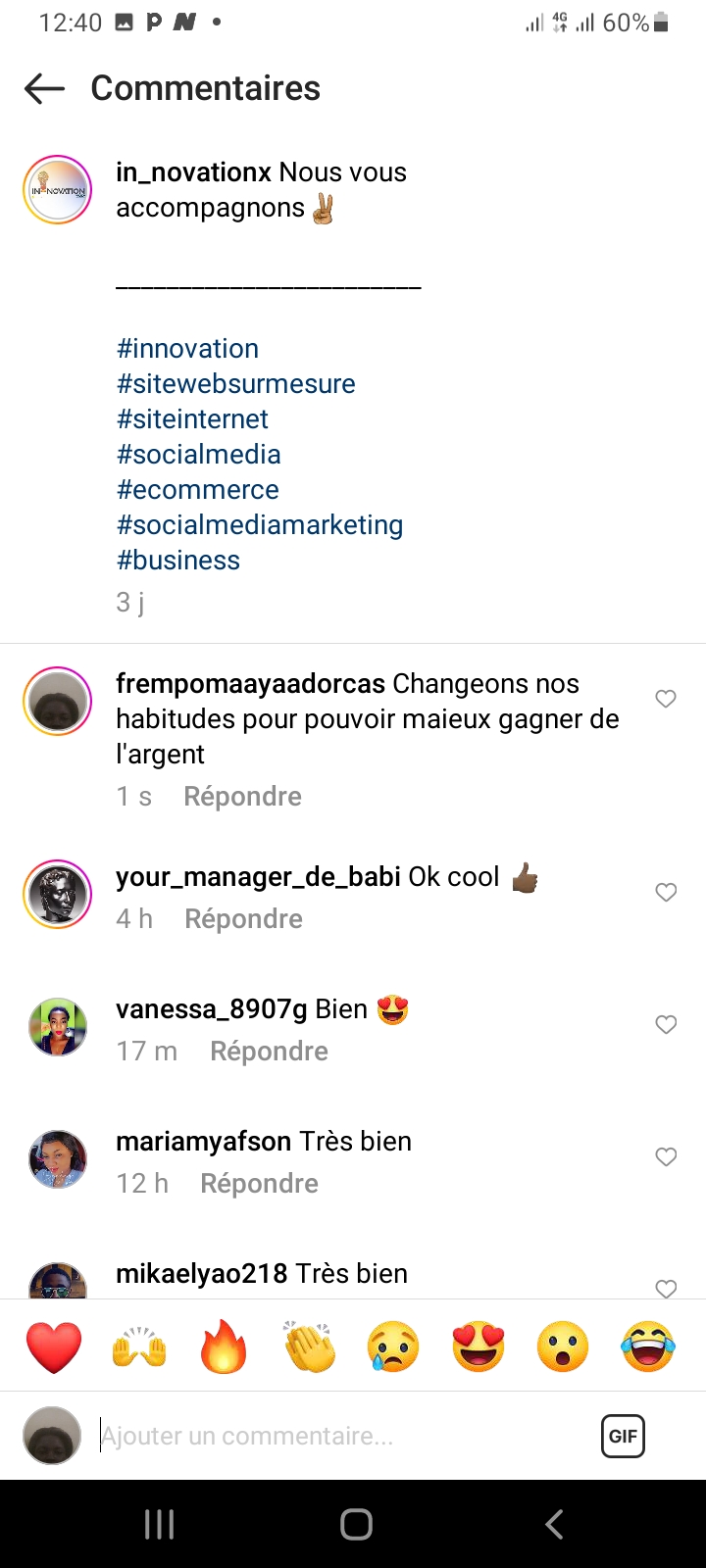
Task: Insert the fire emoji reaction
Action: click(x=224, y=1347)
